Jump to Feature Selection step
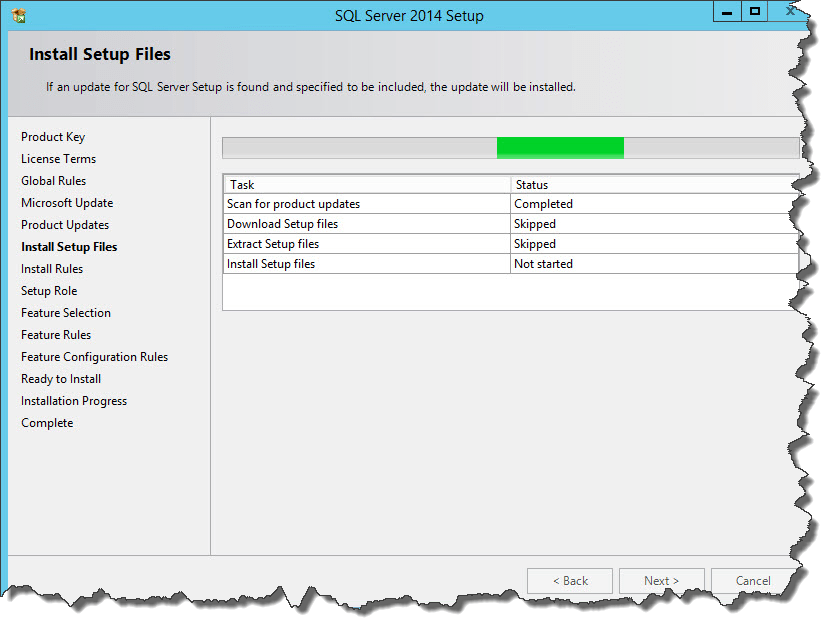The width and height of the screenshot is (835, 630). point(66,313)
